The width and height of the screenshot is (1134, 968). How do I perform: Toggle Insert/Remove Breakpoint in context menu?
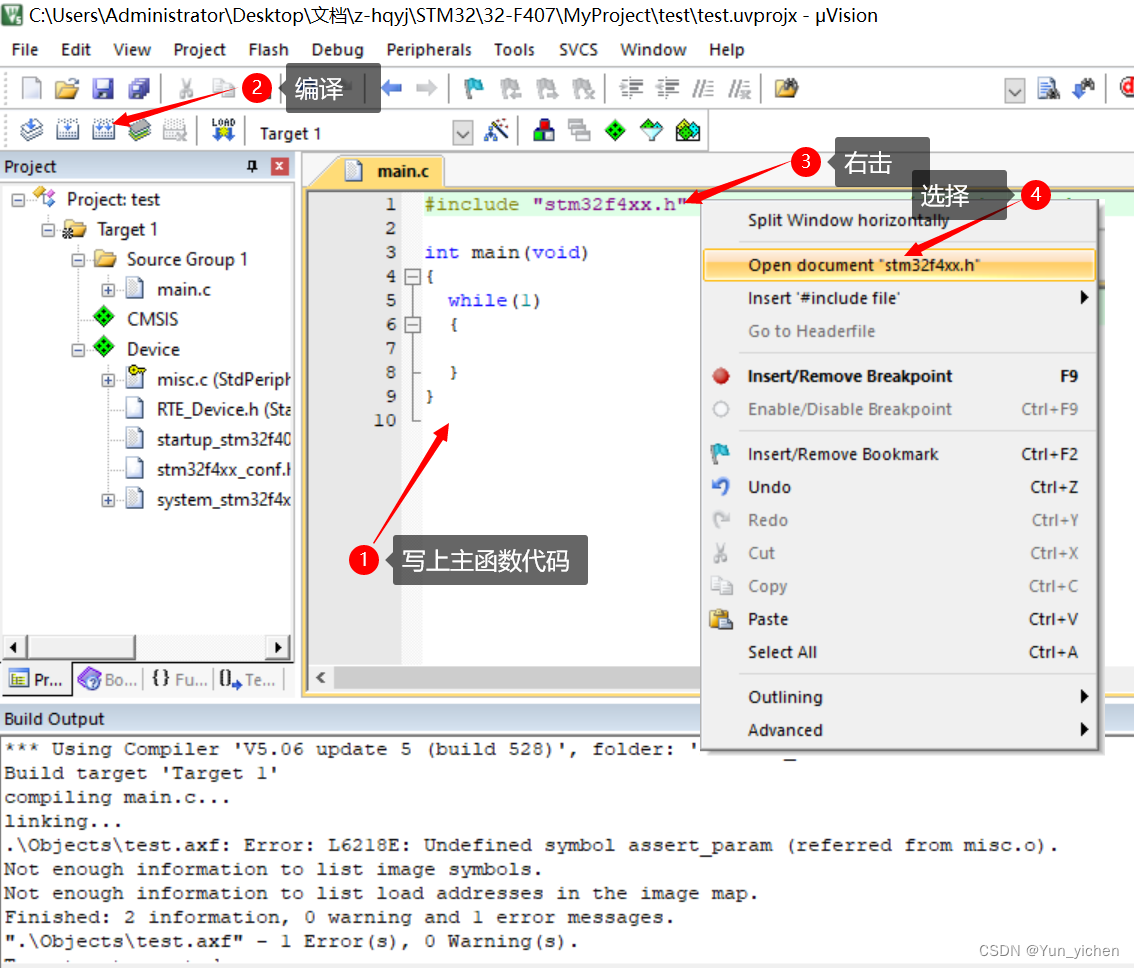[x=900, y=376]
